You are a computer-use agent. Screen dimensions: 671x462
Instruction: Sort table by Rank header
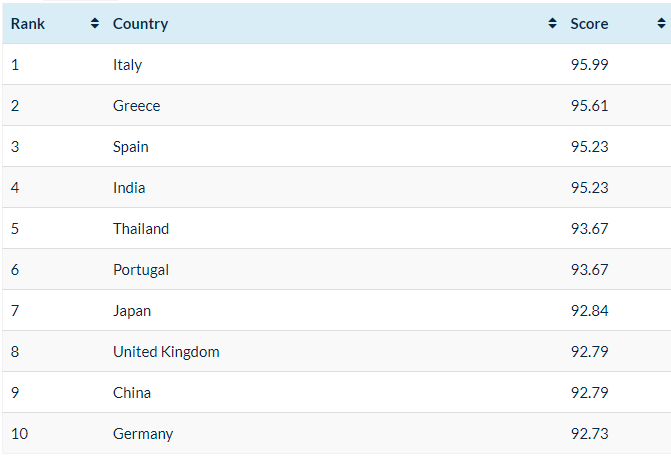[26, 24]
